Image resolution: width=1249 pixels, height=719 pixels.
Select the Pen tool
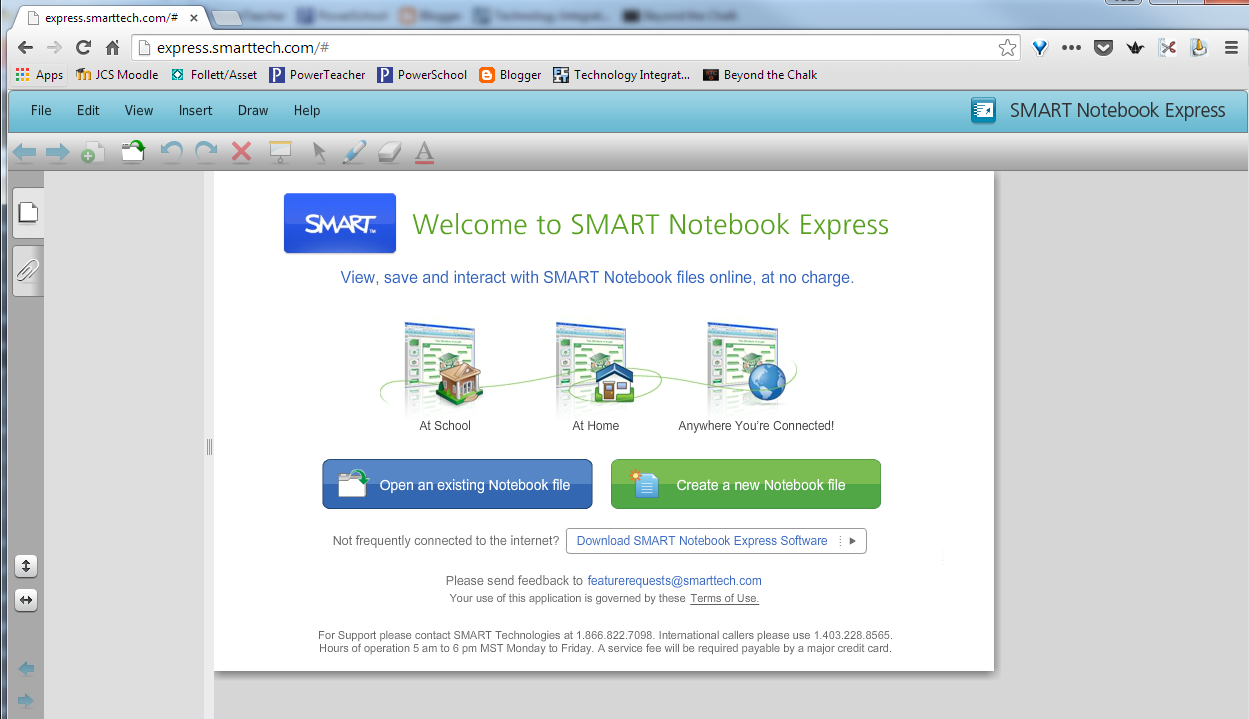tap(354, 152)
